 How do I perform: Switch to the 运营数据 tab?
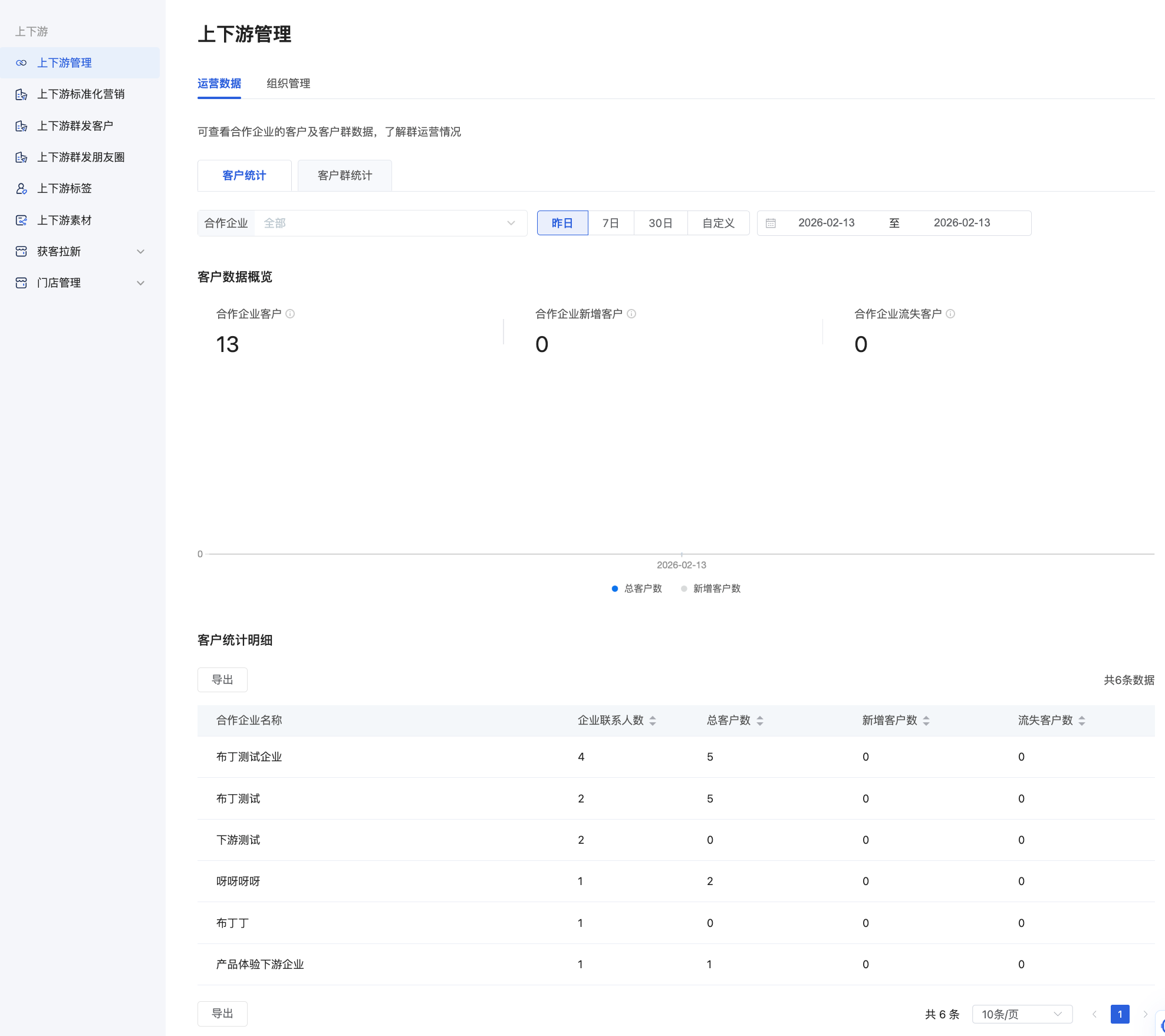(219, 84)
